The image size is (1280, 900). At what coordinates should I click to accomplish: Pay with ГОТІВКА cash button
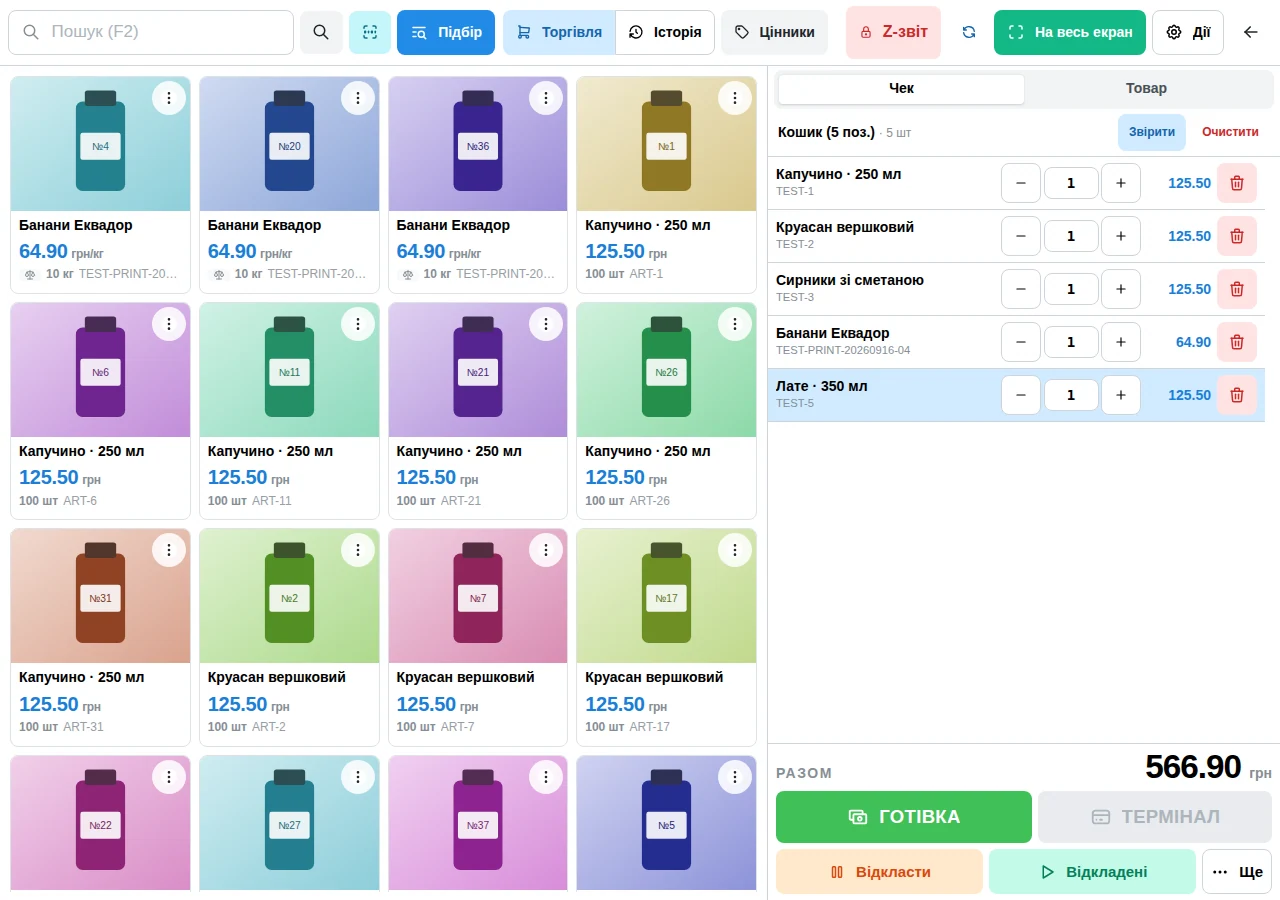904,817
